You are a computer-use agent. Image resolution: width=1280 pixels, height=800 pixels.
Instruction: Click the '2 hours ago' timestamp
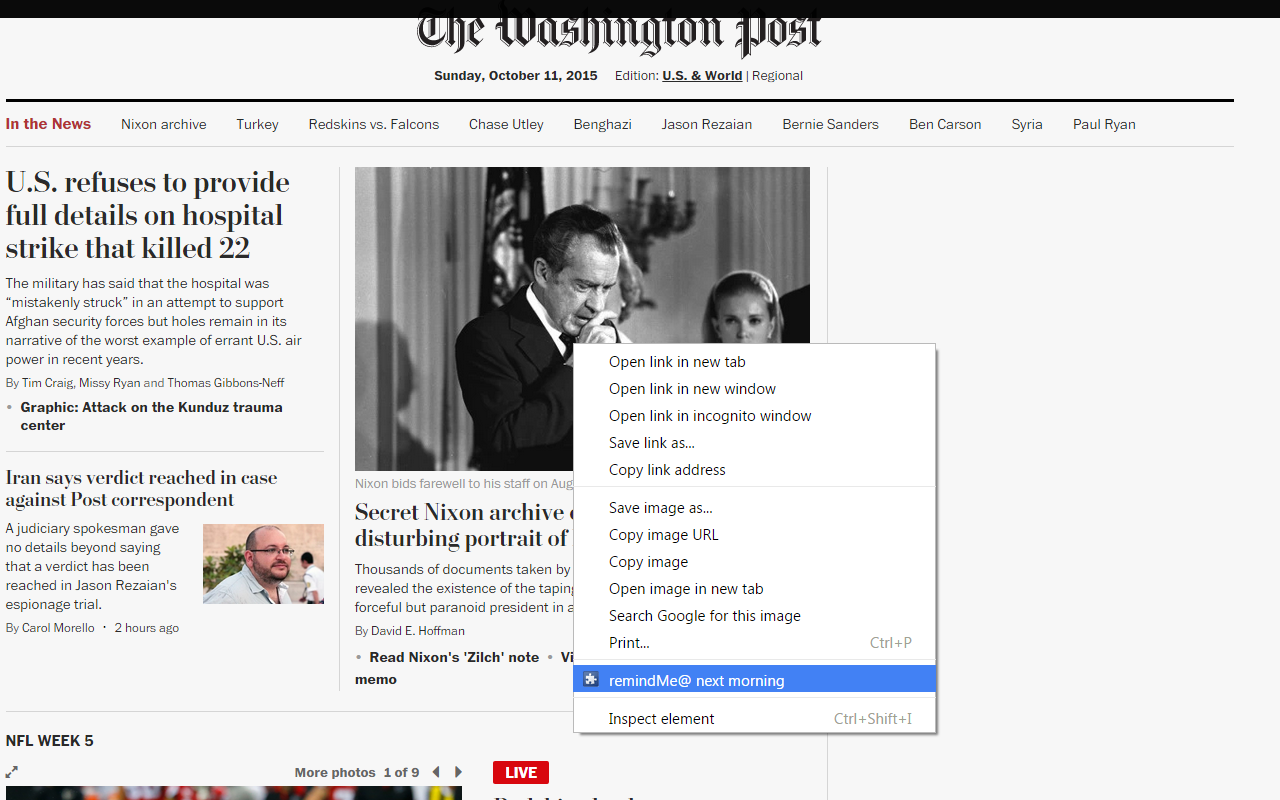[147, 628]
